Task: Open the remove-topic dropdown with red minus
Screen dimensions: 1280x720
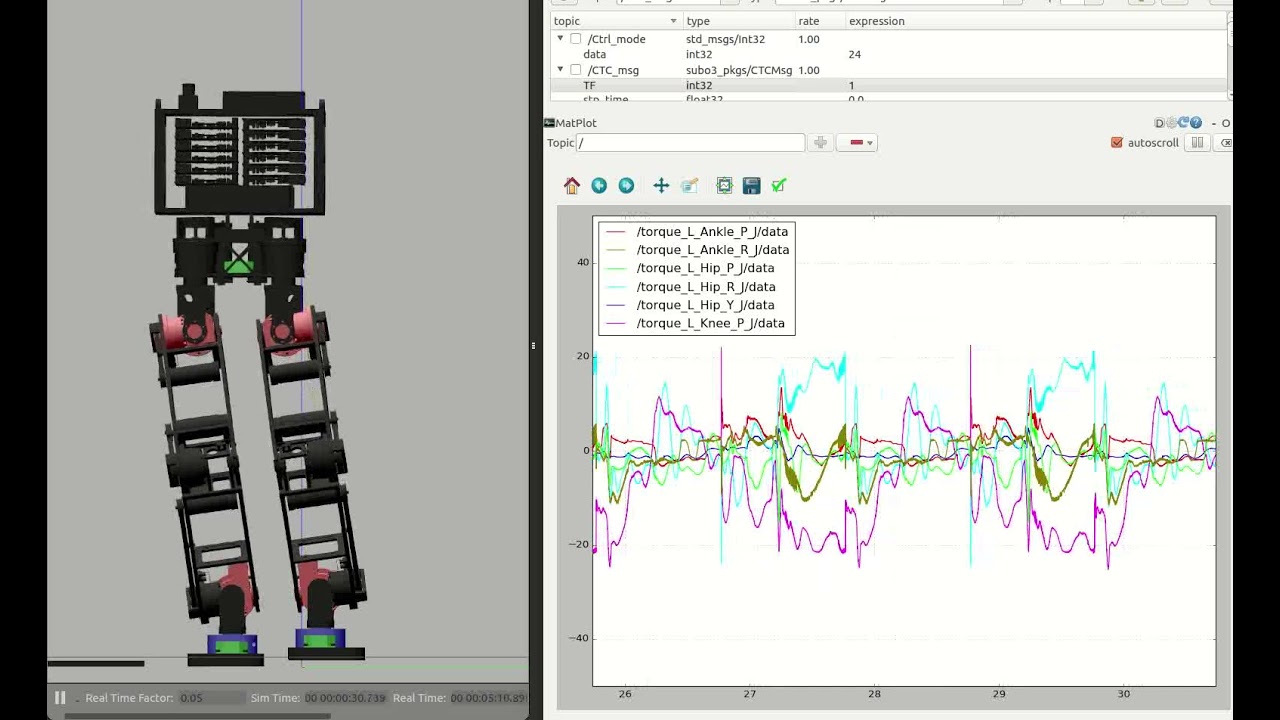Action: [x=857, y=143]
